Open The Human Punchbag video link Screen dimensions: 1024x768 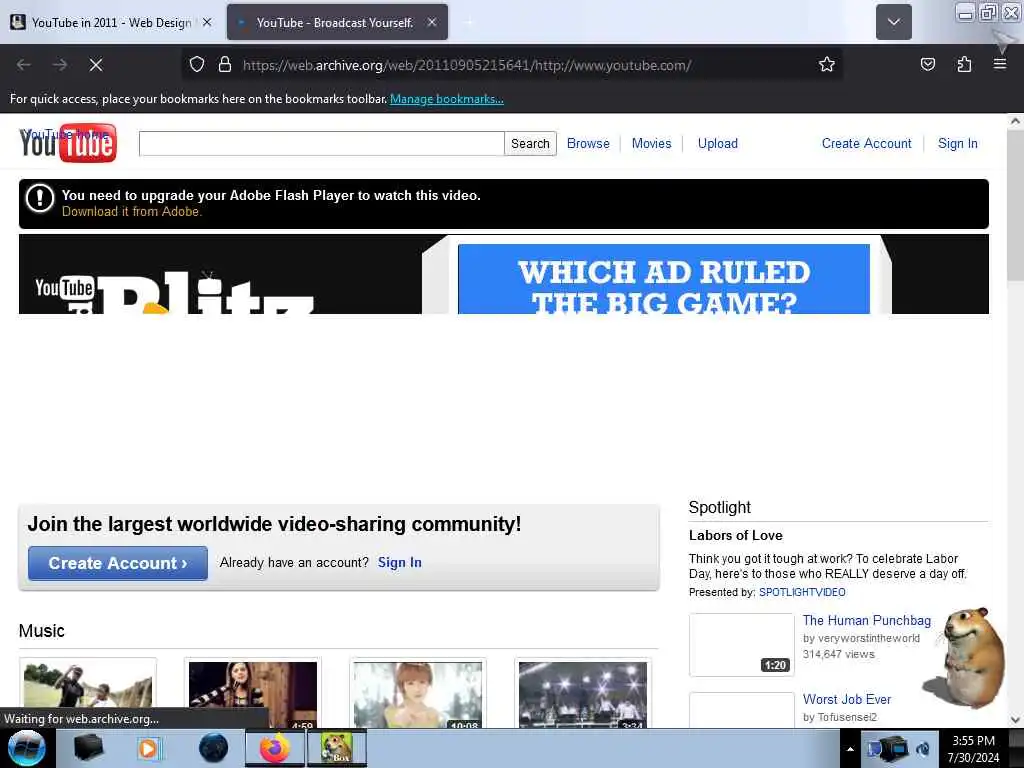867,620
